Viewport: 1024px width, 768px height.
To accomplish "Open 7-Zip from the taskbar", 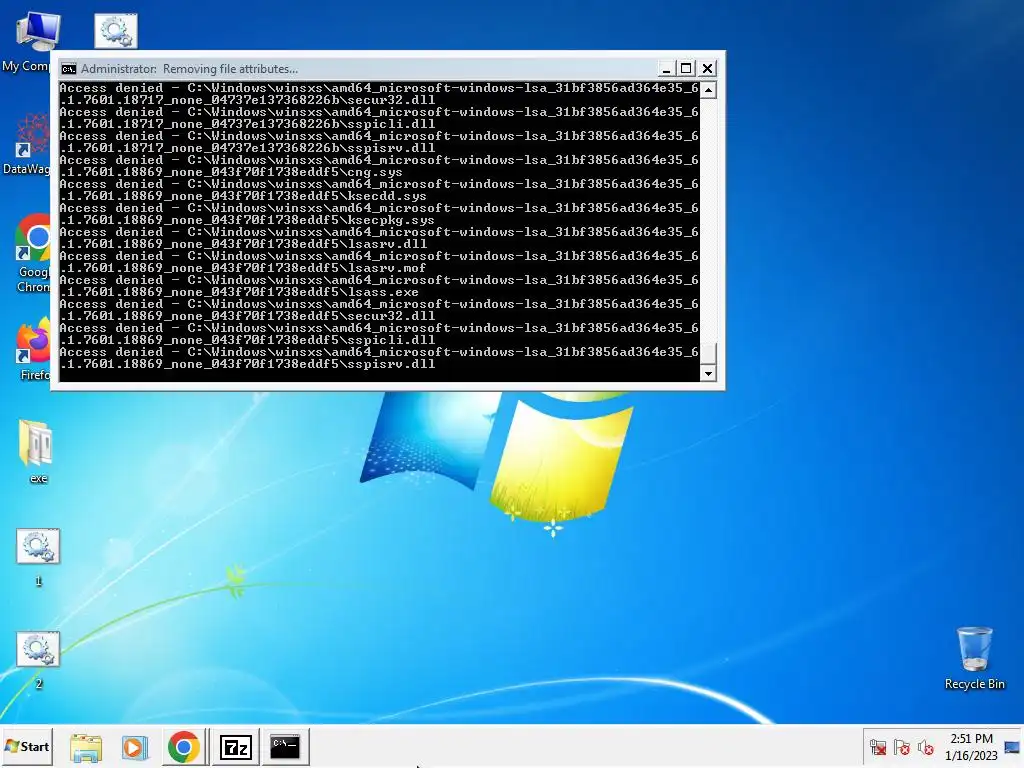I will pyautogui.click(x=236, y=747).
